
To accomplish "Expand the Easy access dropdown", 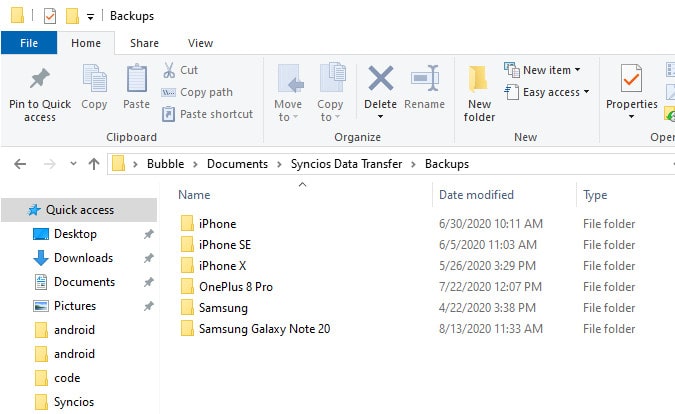I will tap(586, 92).
